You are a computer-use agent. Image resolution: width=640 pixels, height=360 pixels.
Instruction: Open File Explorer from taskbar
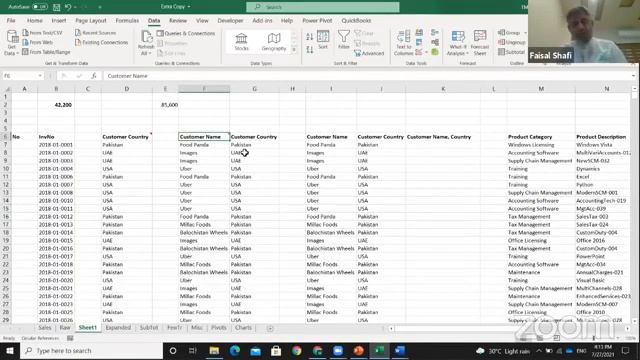point(214,351)
